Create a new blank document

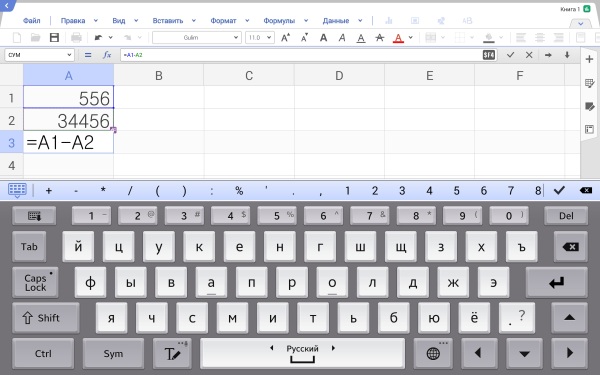point(17,38)
